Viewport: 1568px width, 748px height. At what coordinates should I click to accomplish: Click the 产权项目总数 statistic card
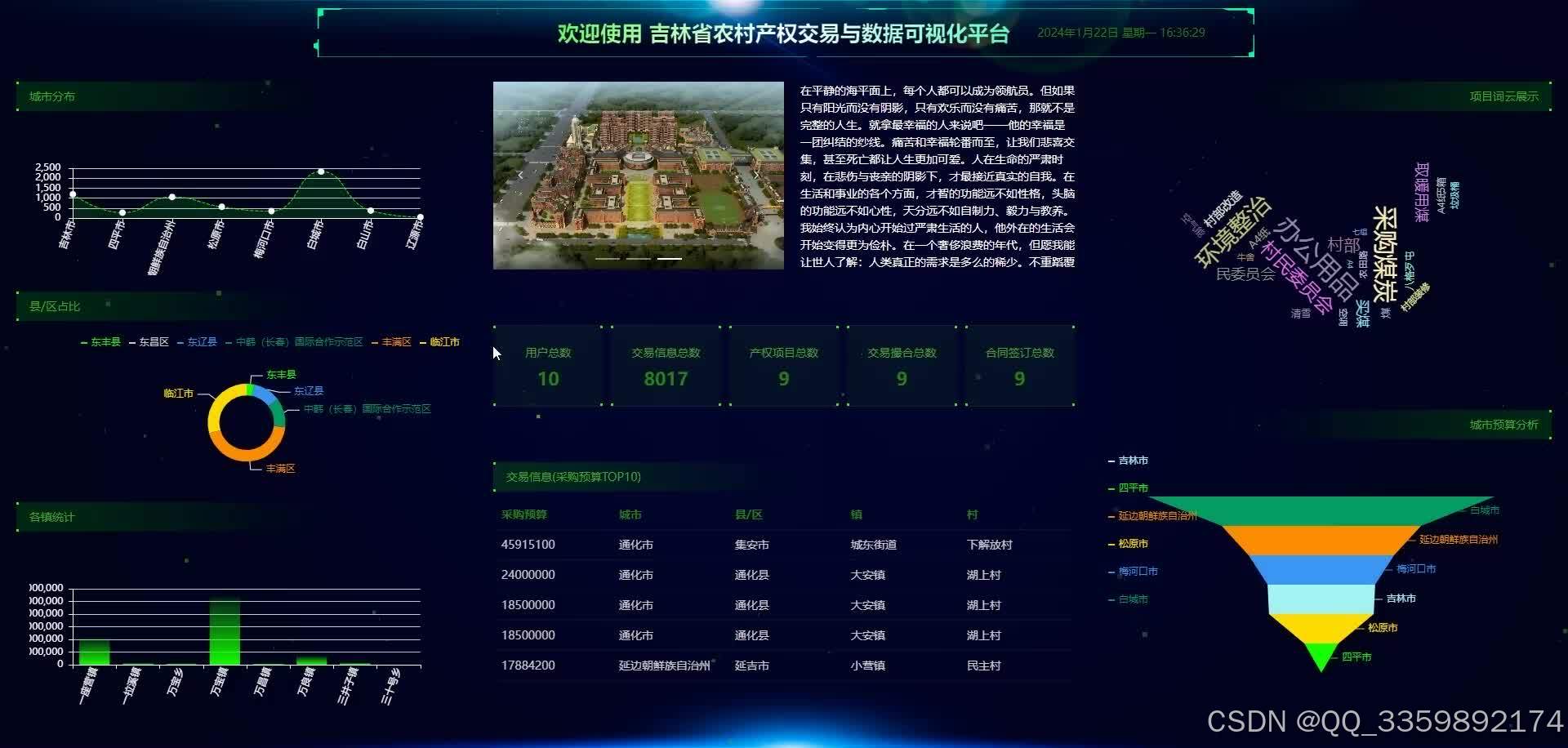[x=784, y=366]
